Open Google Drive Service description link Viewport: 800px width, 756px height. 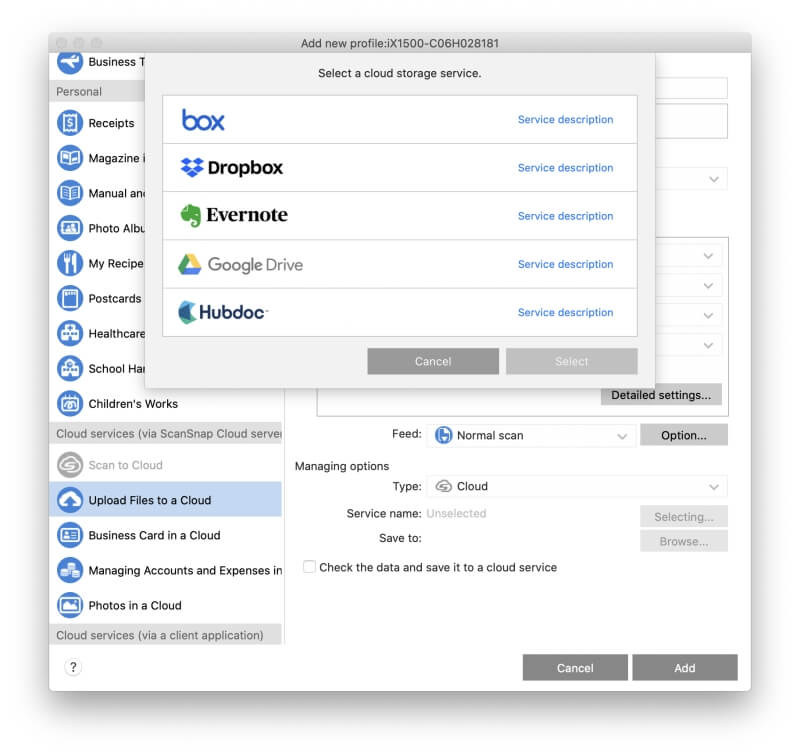(x=565, y=264)
